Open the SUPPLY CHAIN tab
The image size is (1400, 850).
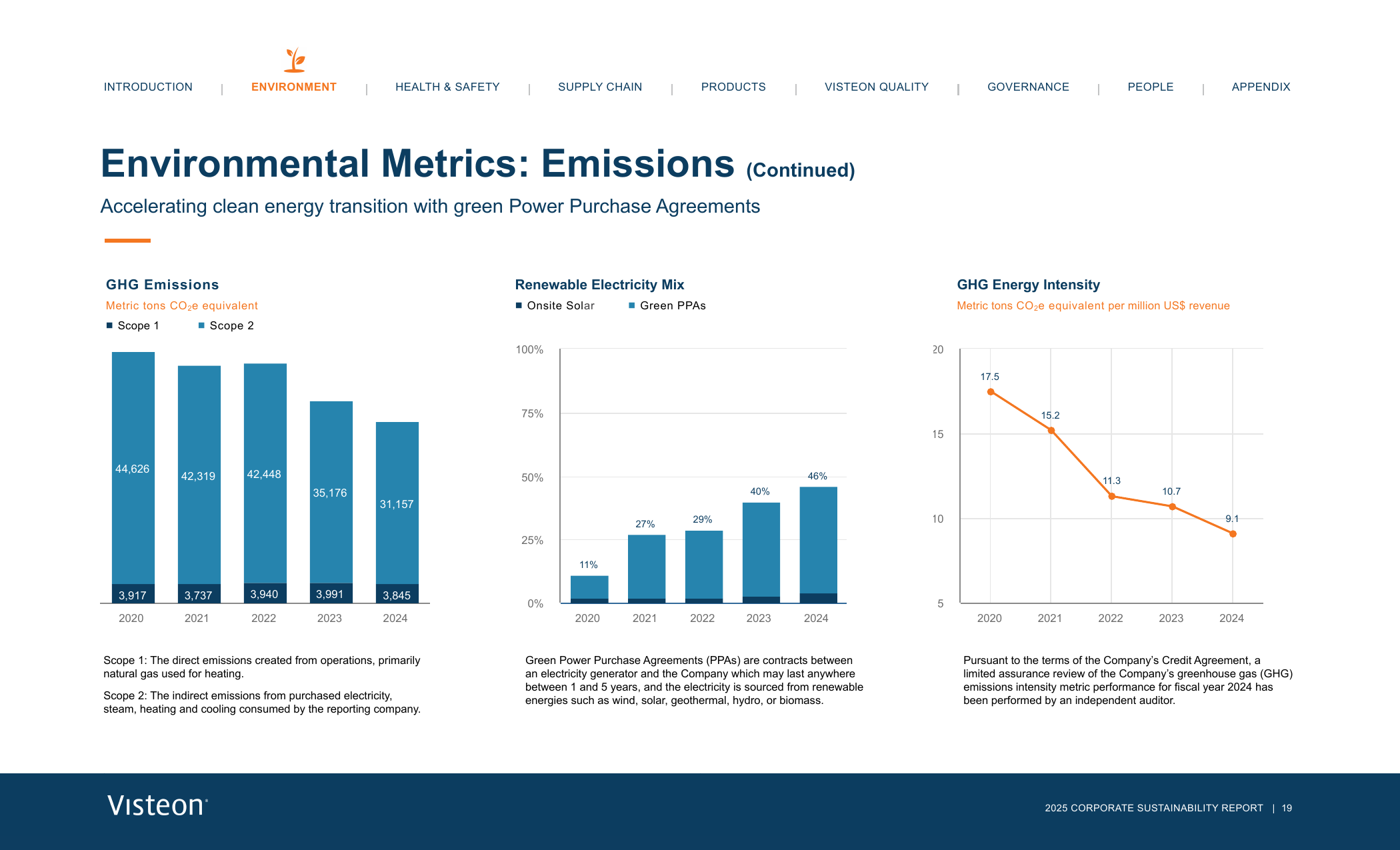click(x=600, y=87)
